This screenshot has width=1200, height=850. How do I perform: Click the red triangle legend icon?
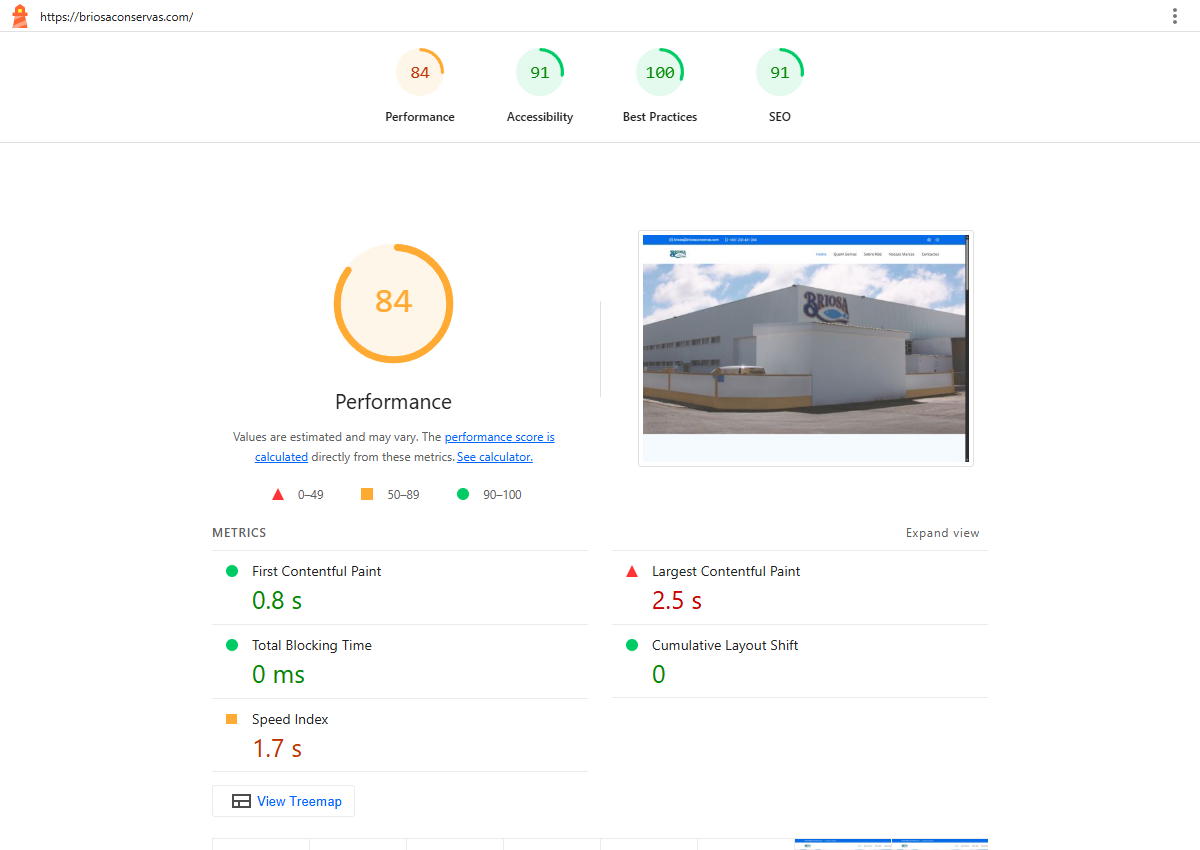pyautogui.click(x=278, y=494)
